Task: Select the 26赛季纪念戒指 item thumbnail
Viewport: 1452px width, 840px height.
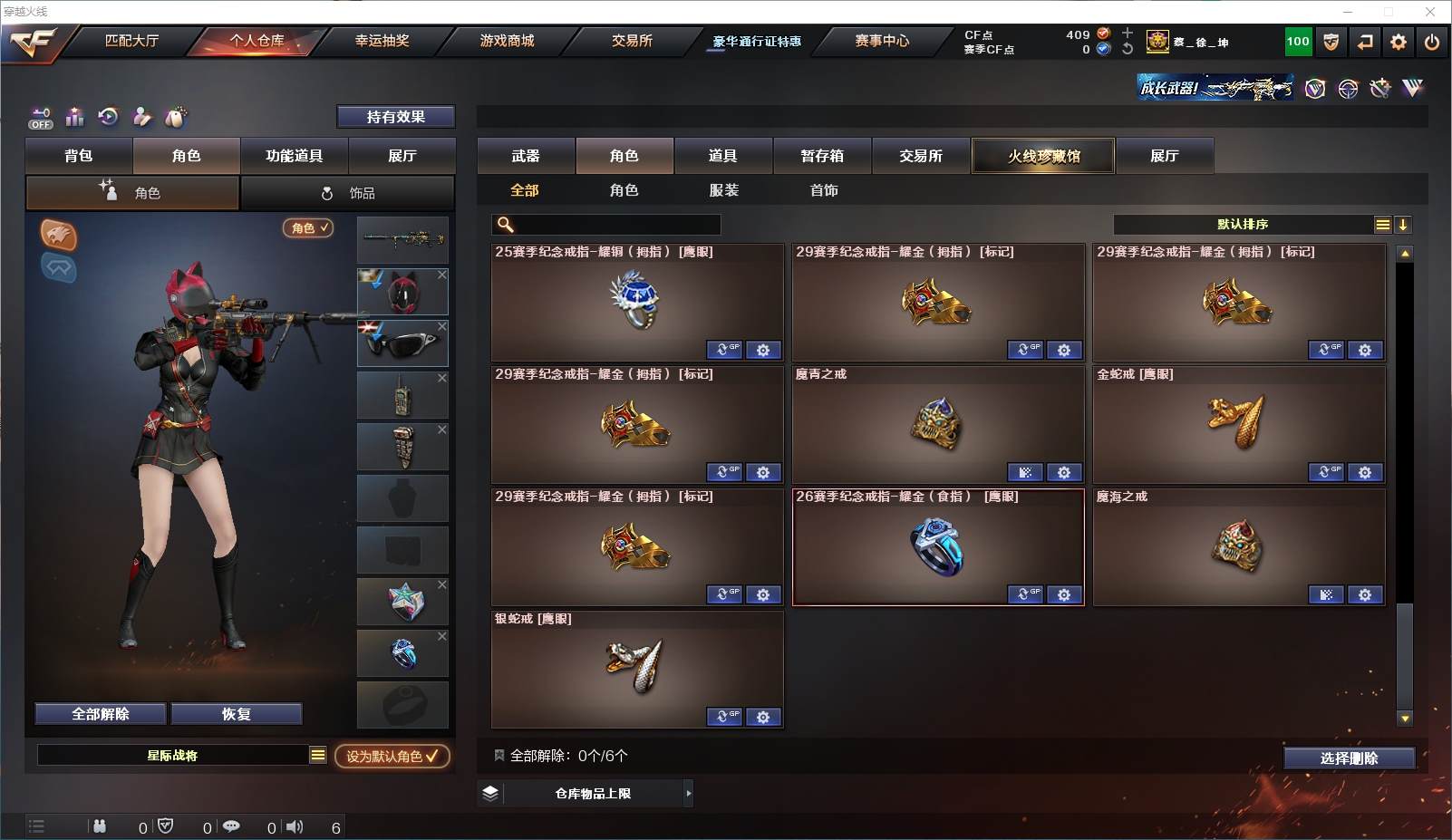Action: point(938,547)
